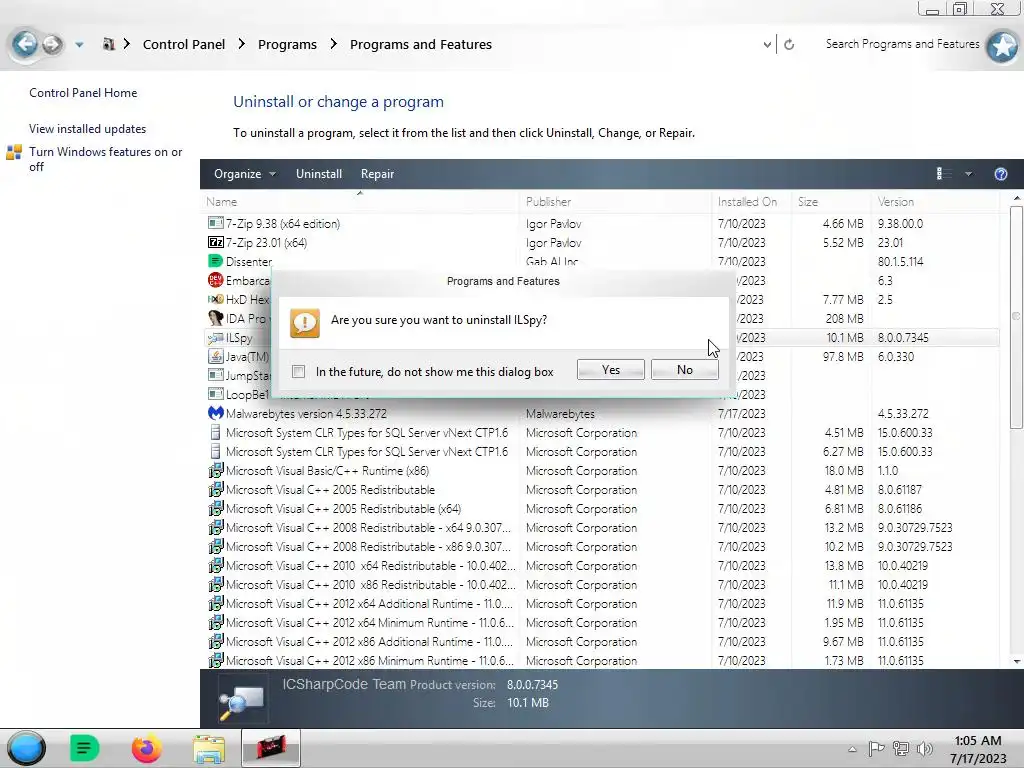Select the HxD Hex editor icon
This screenshot has height=768, width=1024.
coord(216,299)
